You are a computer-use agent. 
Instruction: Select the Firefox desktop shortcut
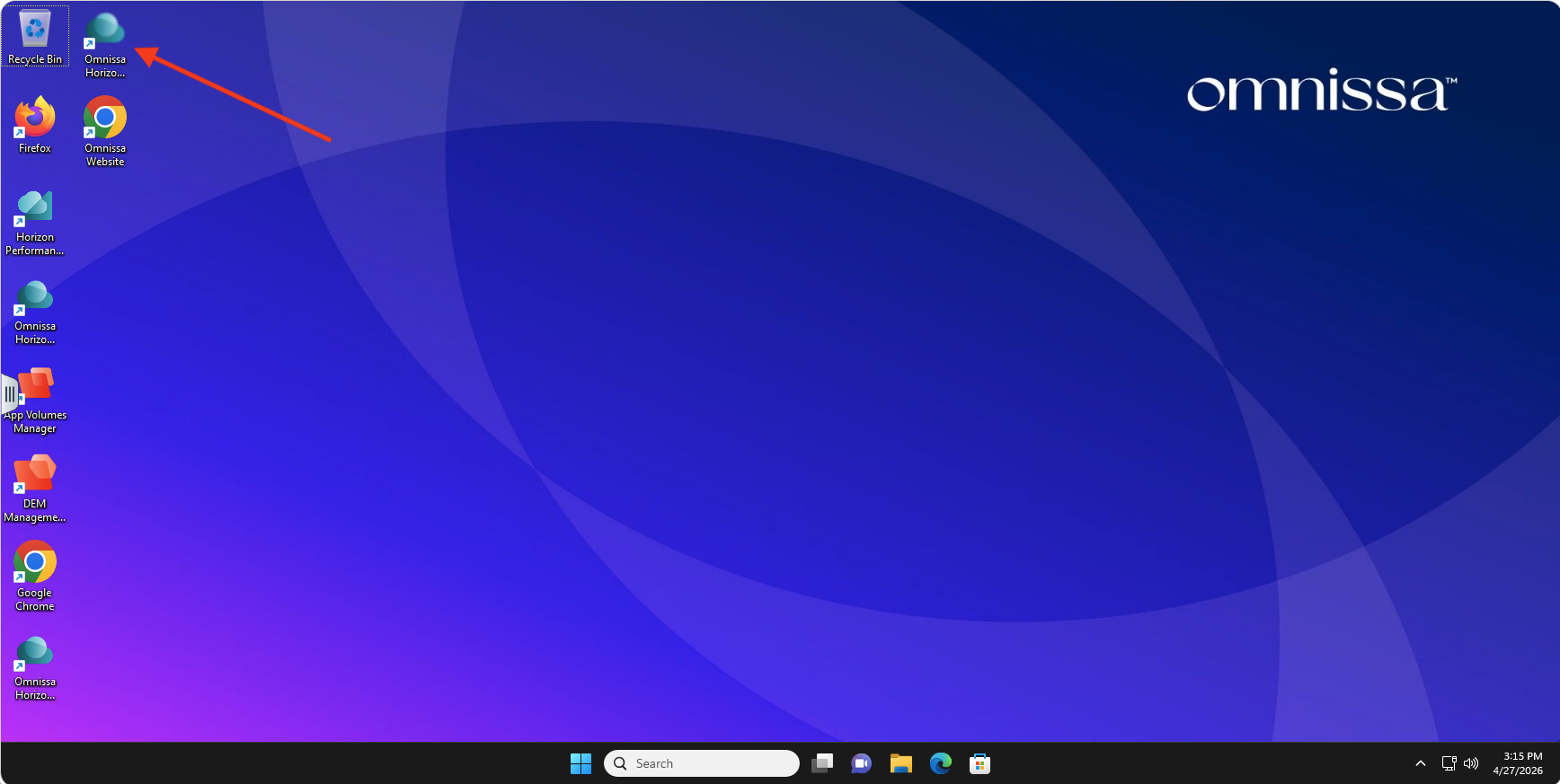pos(35,126)
